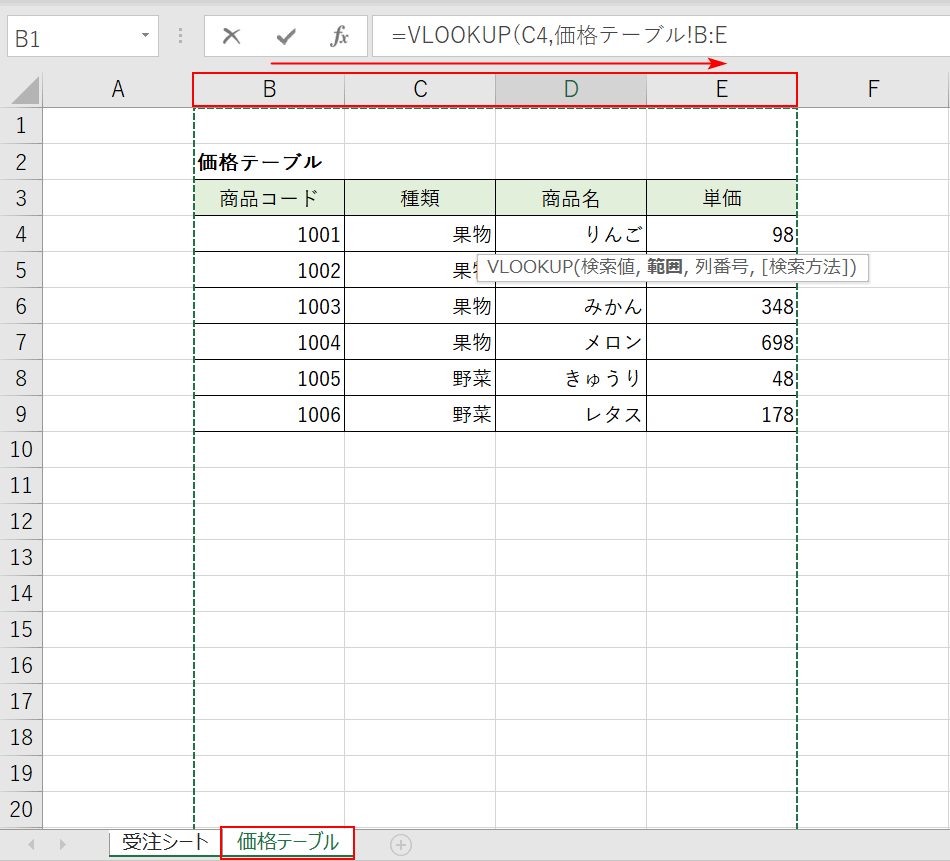Select the price cell 698
Image resolution: width=950 pixels, height=861 pixels.
click(722, 342)
